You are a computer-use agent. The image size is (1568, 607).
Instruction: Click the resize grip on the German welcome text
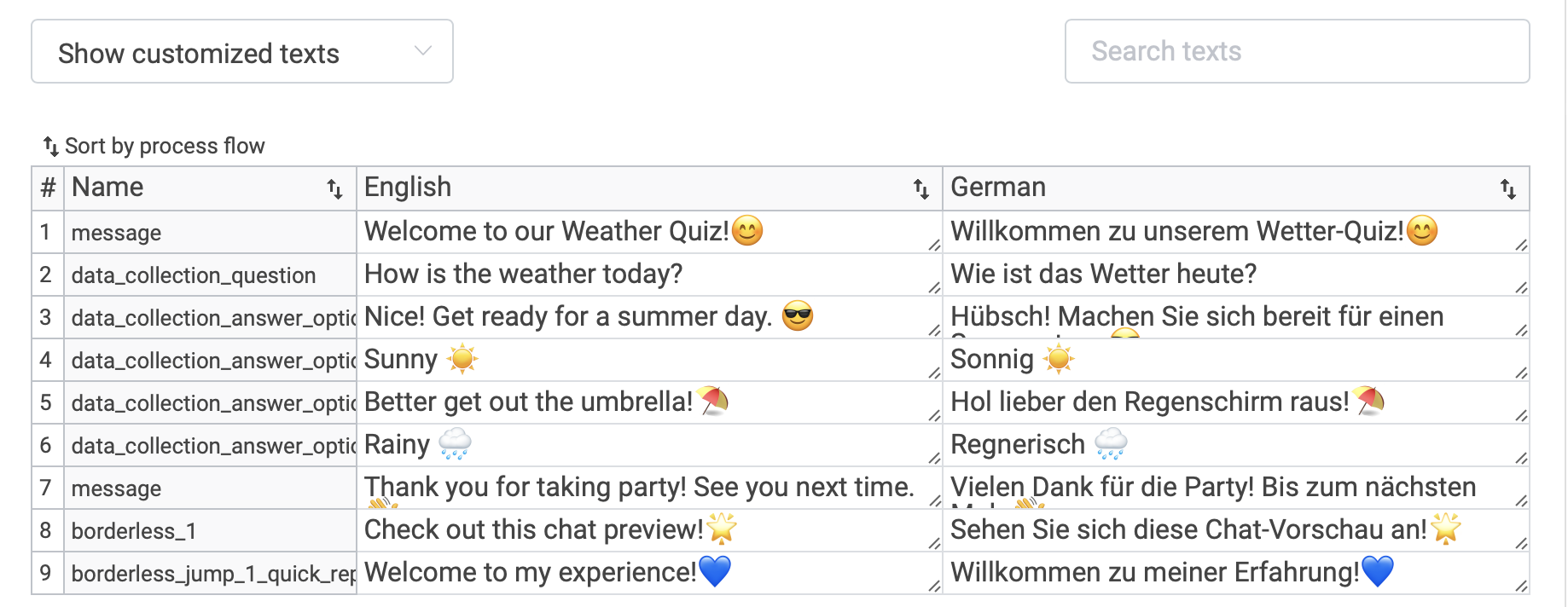coord(1520,246)
